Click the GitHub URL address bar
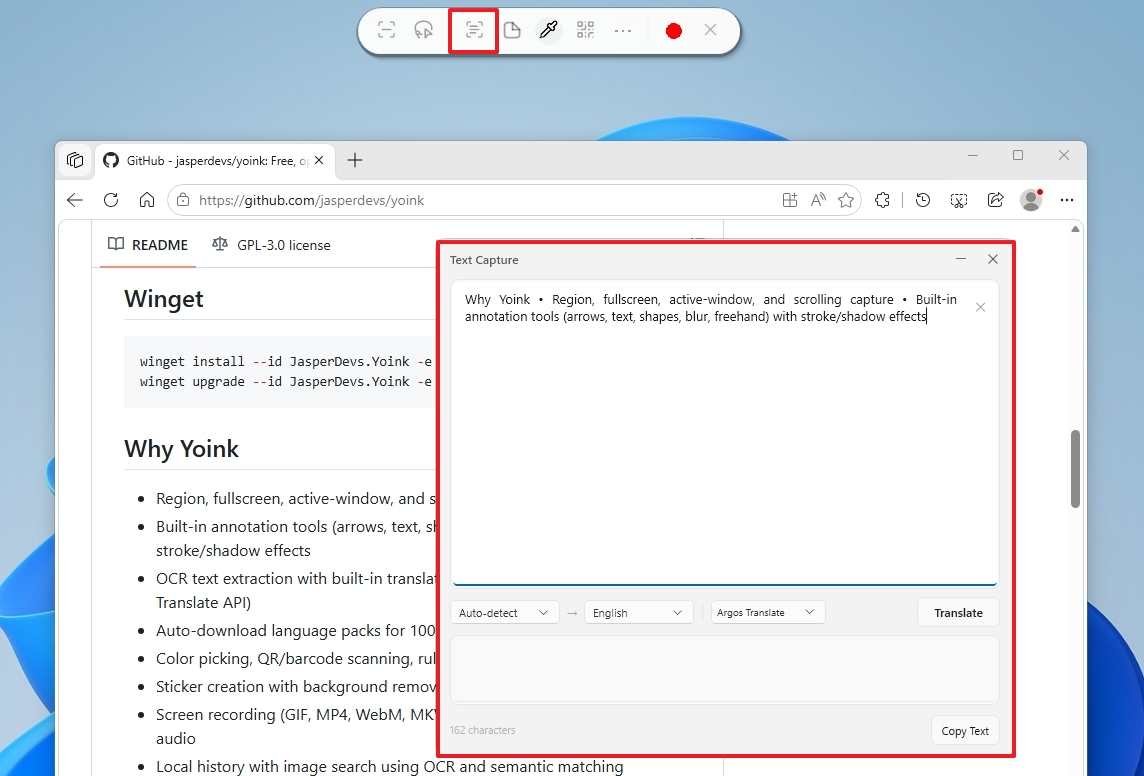This screenshot has height=776, width=1144. (x=480, y=200)
